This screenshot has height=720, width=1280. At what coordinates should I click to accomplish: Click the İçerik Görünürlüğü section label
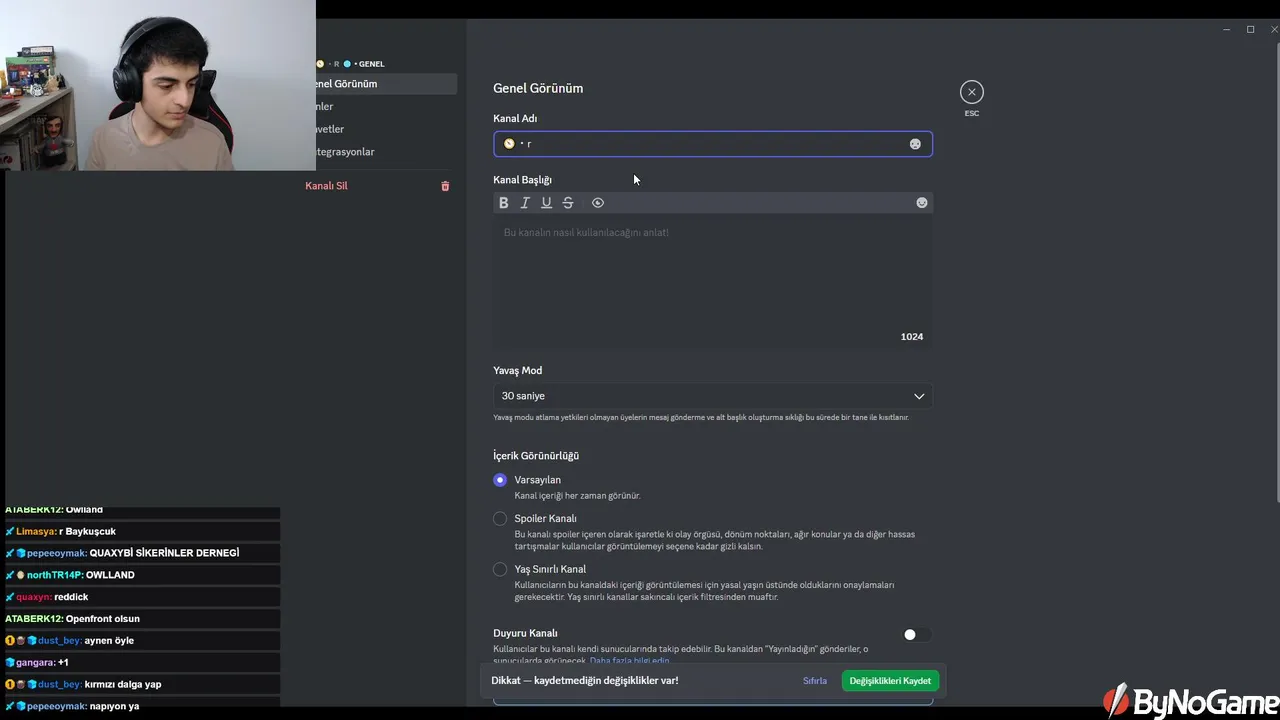[536, 456]
